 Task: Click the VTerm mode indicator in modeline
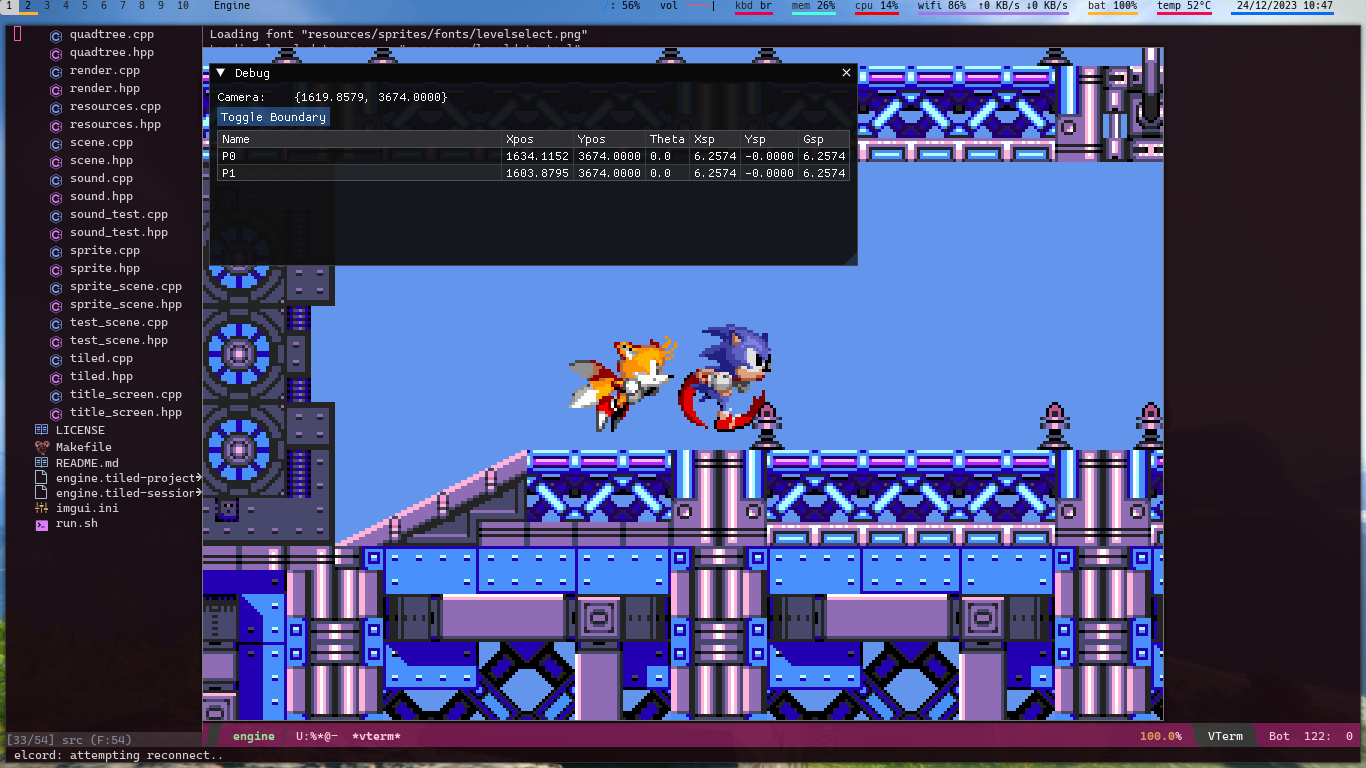click(1225, 736)
